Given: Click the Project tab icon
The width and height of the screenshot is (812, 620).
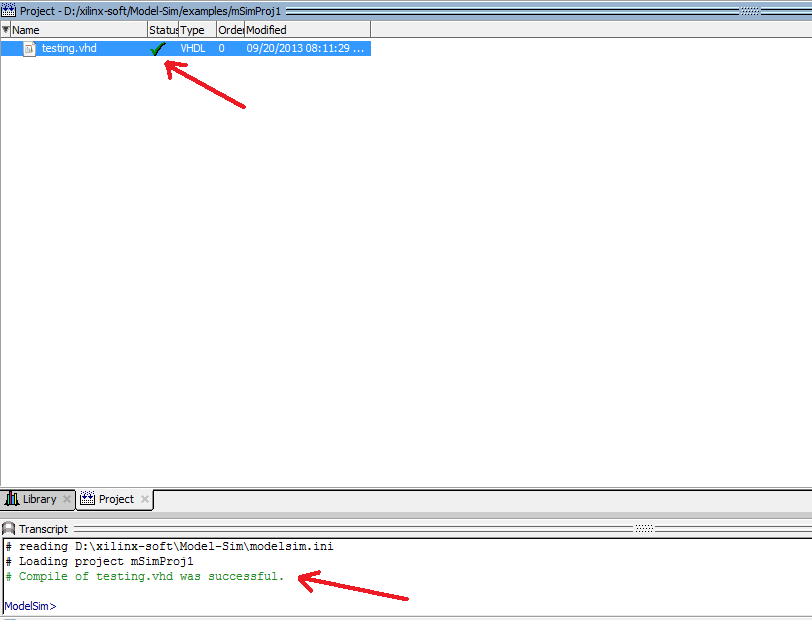Looking at the screenshot, I should (x=86, y=499).
